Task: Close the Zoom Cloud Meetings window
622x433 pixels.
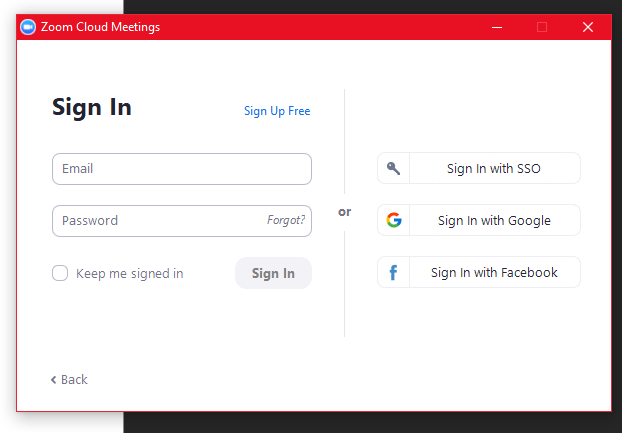Action: click(588, 27)
